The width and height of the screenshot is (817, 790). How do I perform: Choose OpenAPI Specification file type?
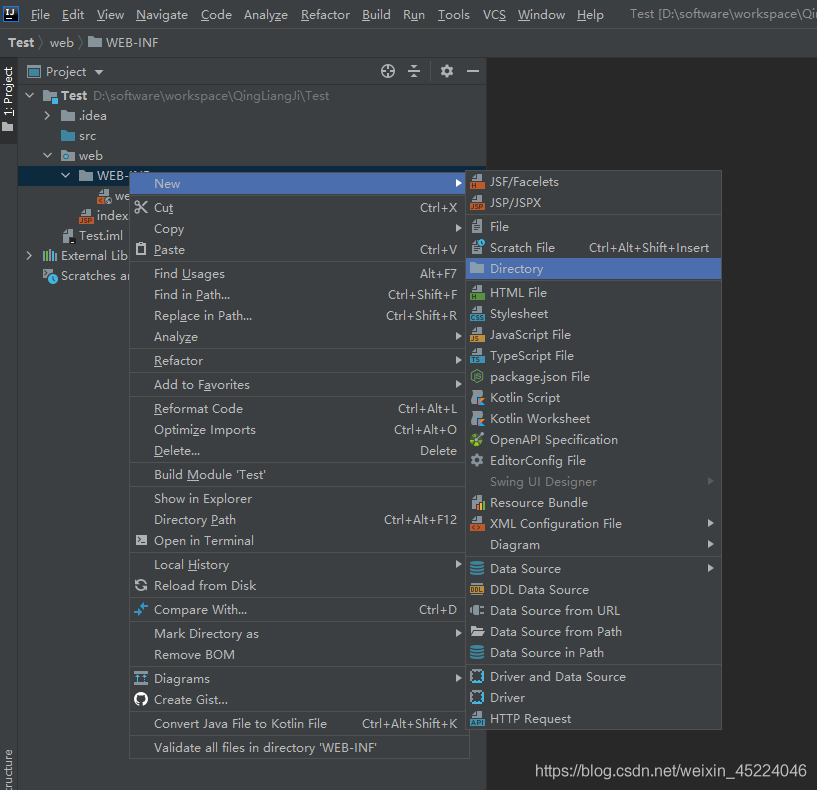click(x=553, y=439)
